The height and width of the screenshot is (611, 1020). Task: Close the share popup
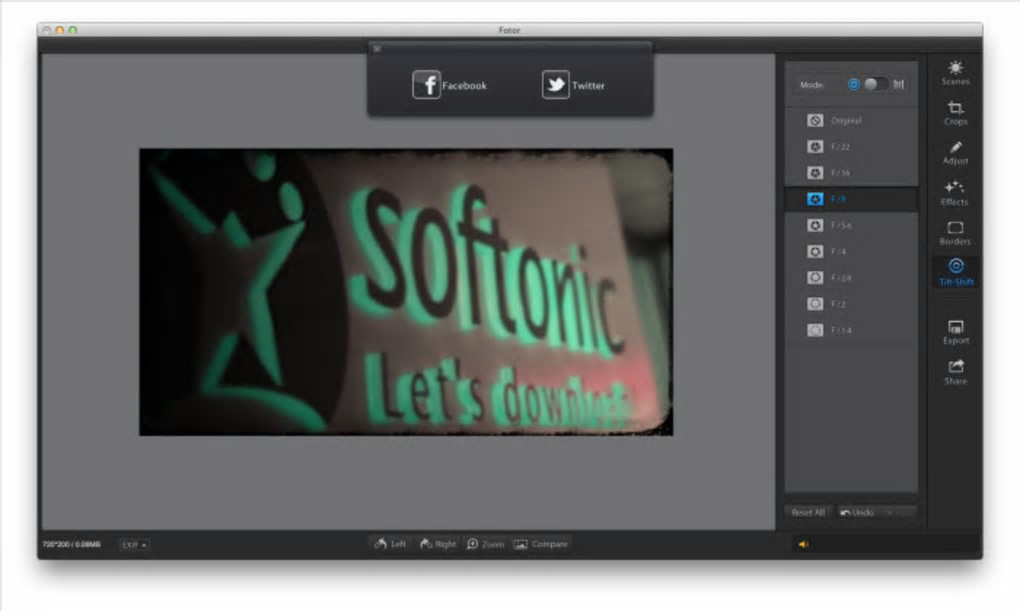coord(377,49)
